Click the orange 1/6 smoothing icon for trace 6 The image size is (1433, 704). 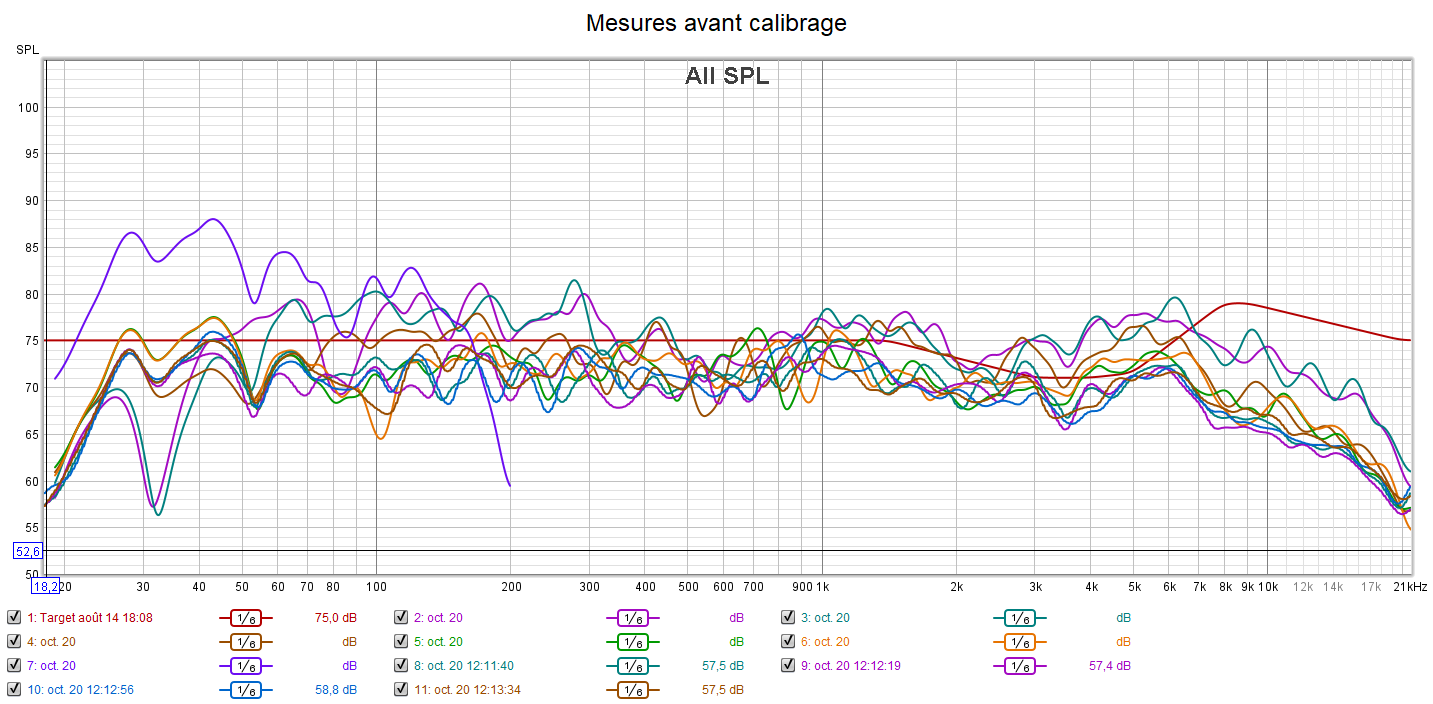pyautogui.click(x=1019, y=642)
